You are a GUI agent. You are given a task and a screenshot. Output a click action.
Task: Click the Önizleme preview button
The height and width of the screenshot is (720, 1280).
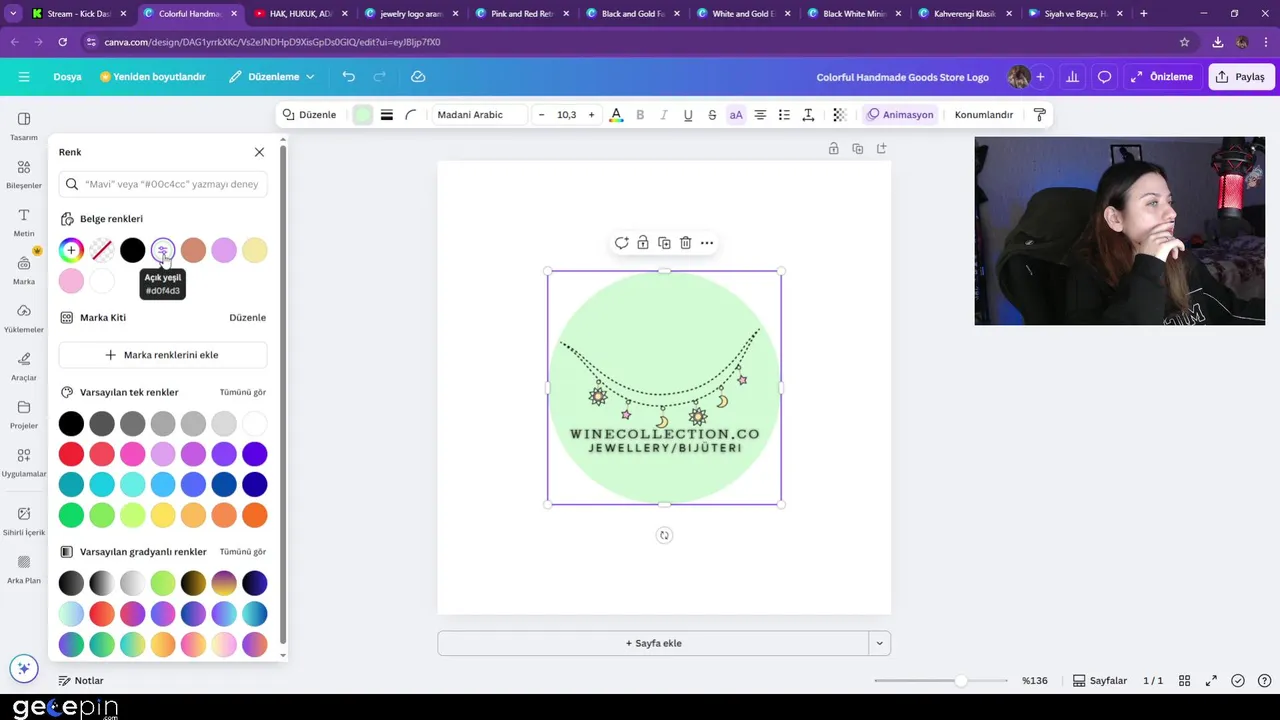(x=1161, y=77)
